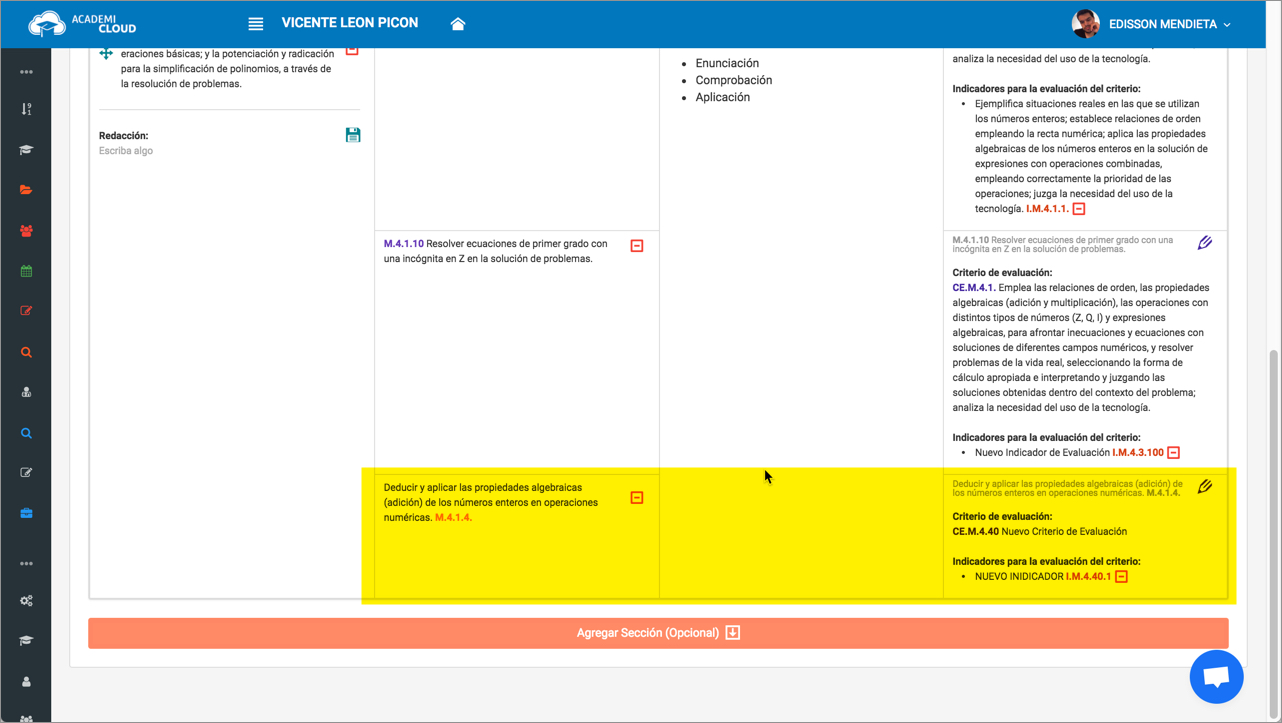Open the blue briefcase sidebar icon
This screenshot has width=1282, height=723.
click(26, 513)
